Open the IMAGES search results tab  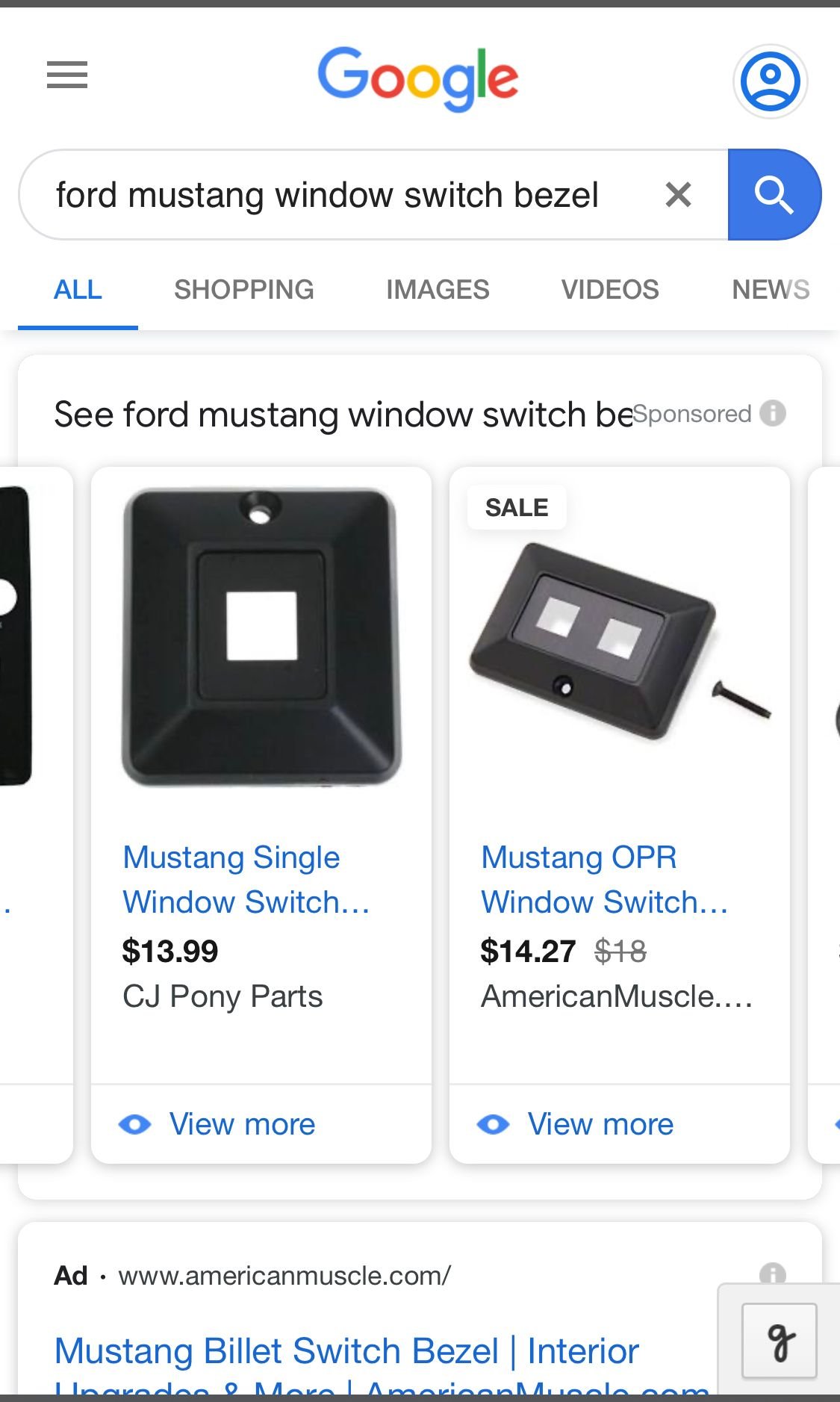pos(438,289)
